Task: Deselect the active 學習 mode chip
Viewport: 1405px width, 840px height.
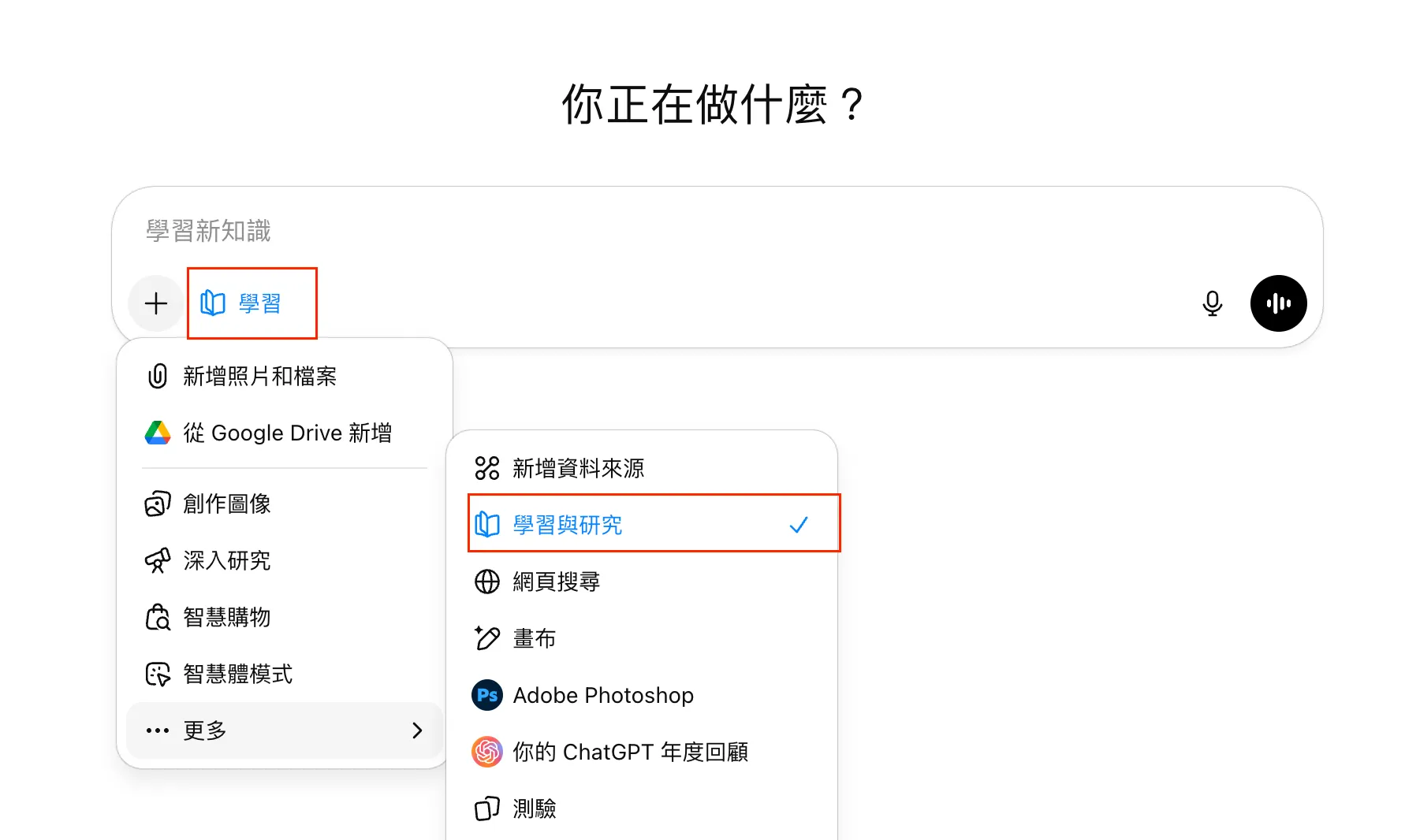Action: (252, 303)
